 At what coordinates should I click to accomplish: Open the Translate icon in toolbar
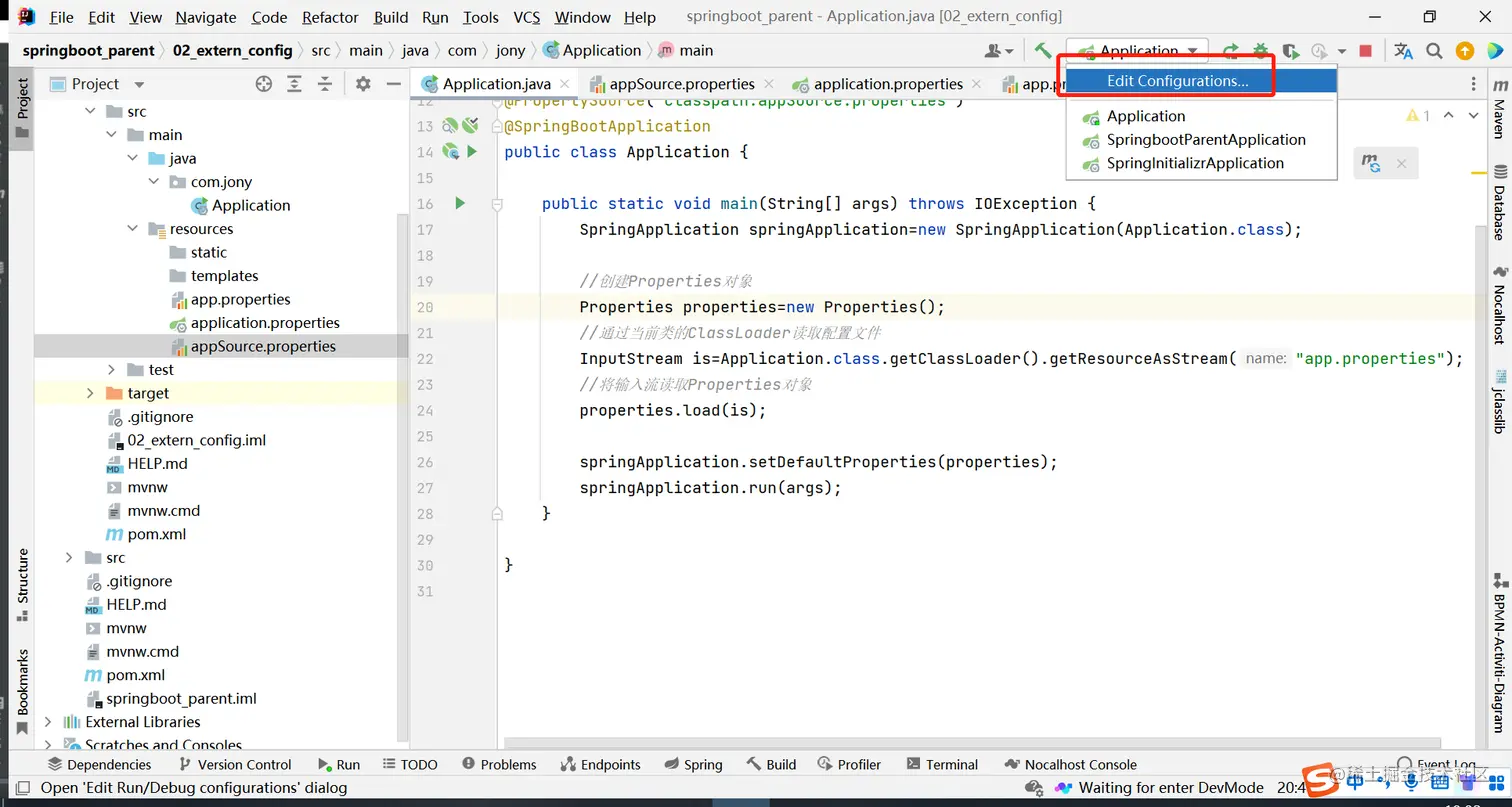tap(1404, 51)
